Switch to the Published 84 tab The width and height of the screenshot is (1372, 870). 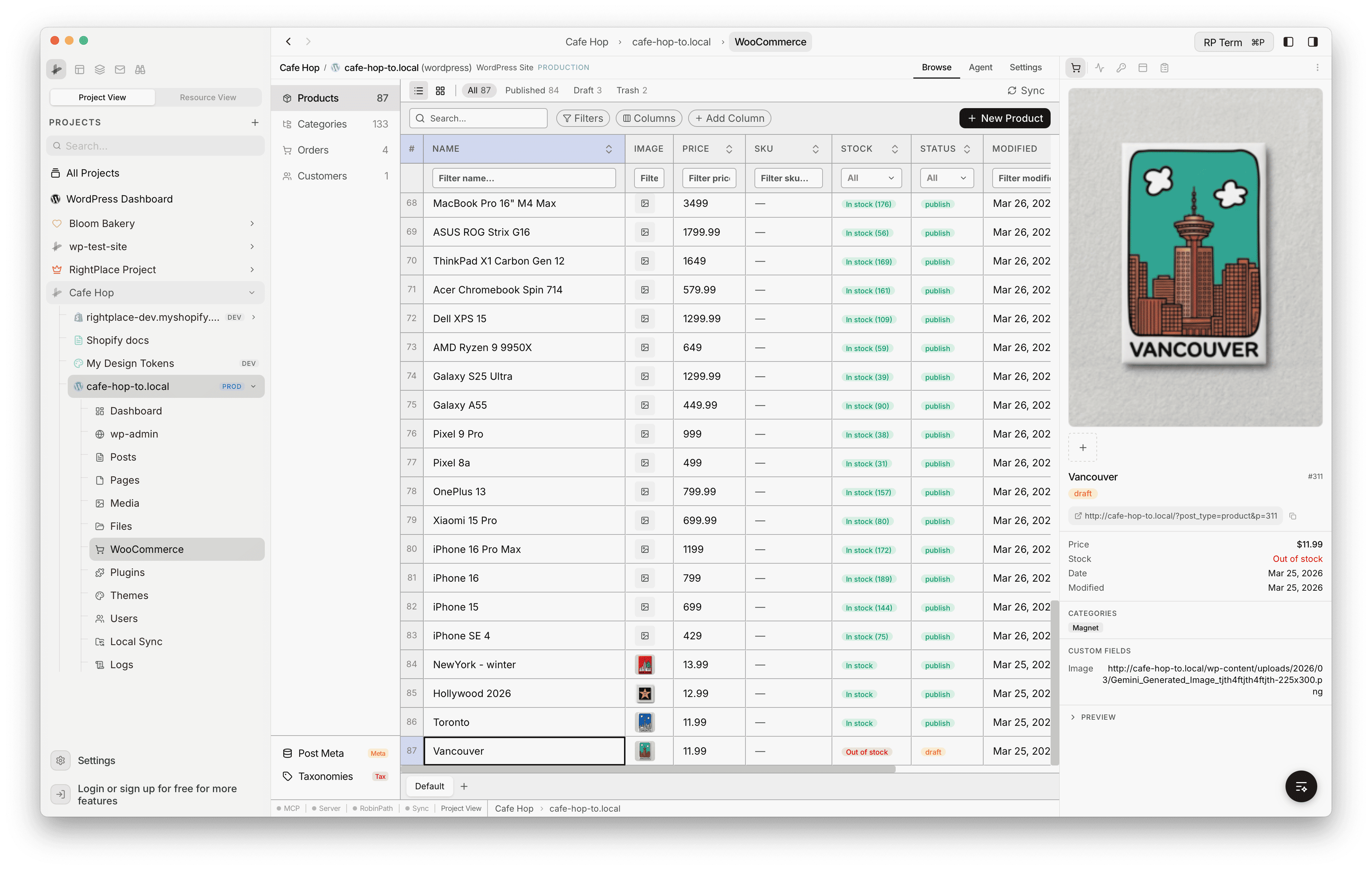[x=531, y=90]
